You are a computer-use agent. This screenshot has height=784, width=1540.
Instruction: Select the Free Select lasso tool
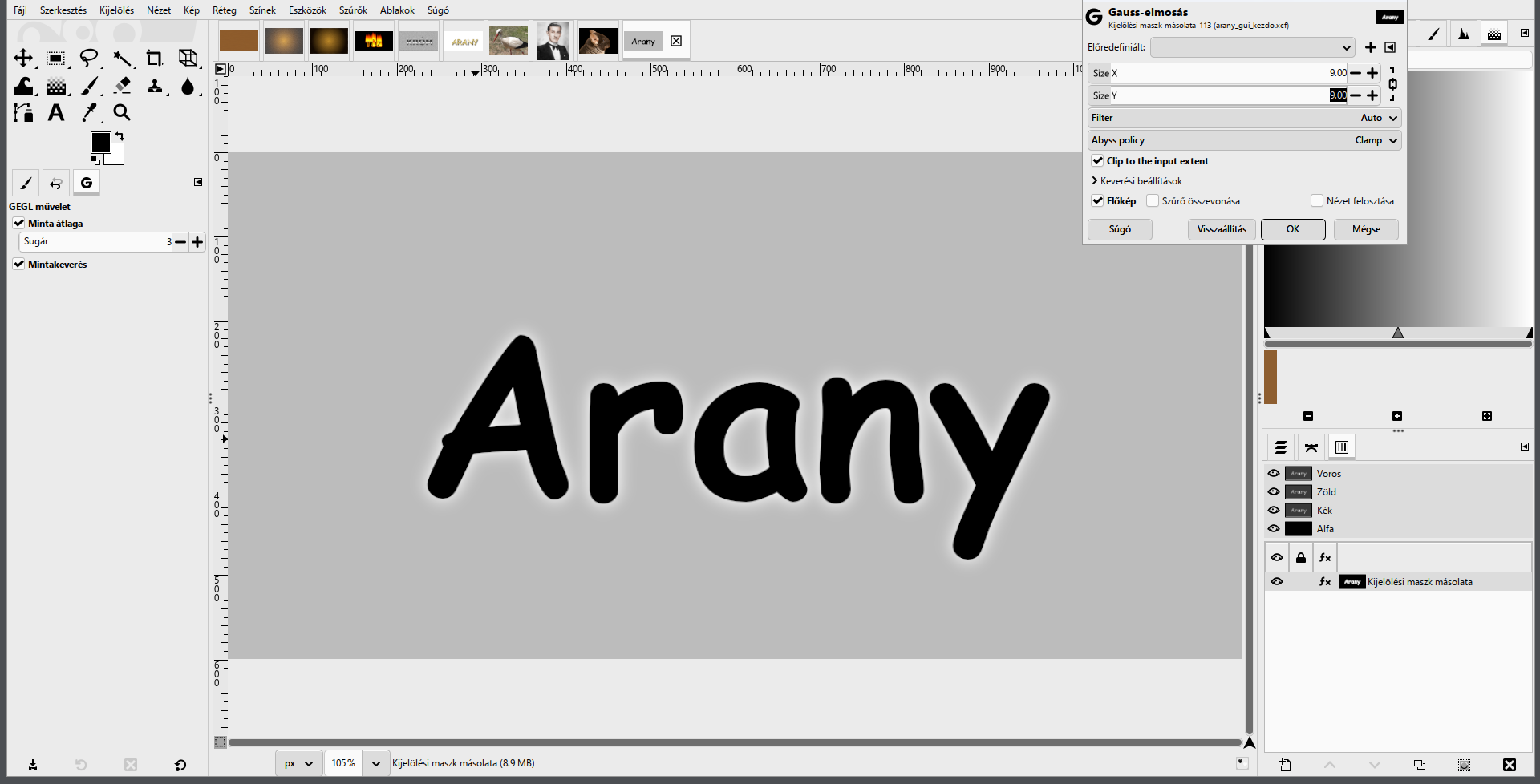point(89,59)
